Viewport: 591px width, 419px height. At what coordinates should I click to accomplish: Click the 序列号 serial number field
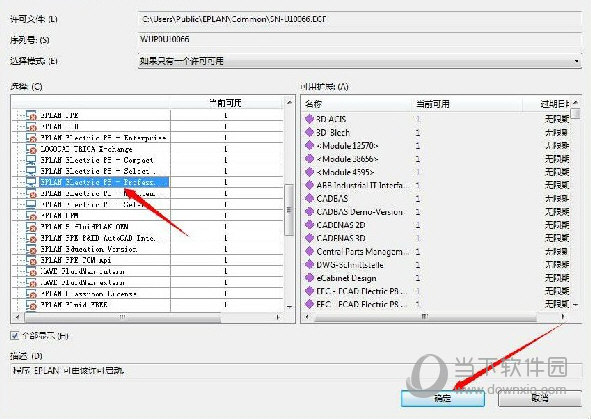360,40
